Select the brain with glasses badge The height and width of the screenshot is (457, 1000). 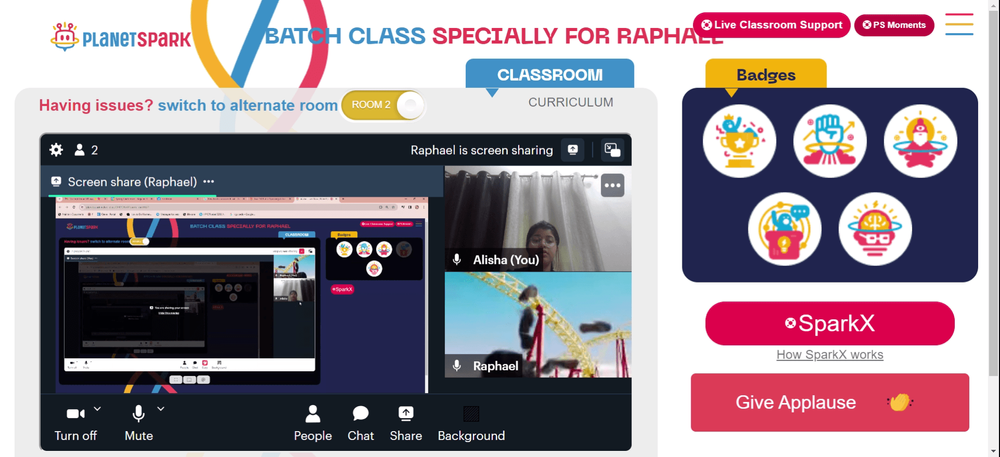[x=875, y=229]
